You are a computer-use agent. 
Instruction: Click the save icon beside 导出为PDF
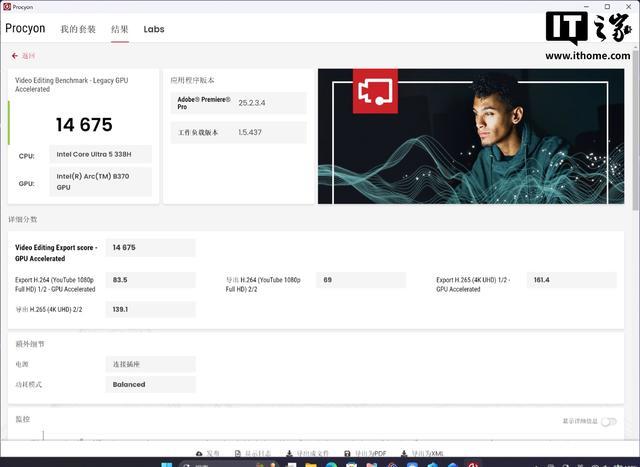(347, 454)
